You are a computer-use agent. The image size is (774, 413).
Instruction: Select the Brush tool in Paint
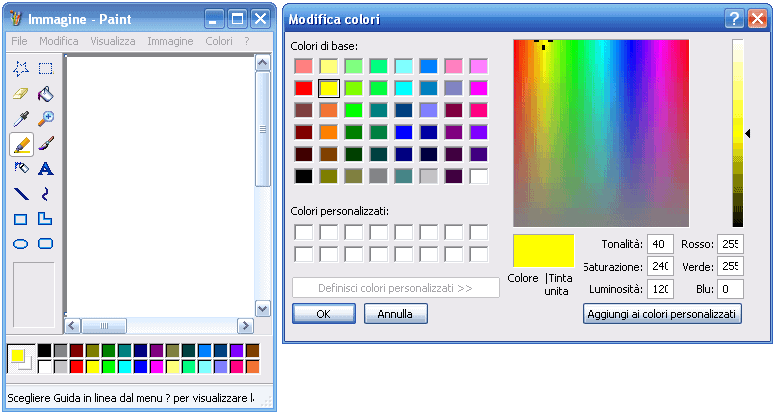45,144
